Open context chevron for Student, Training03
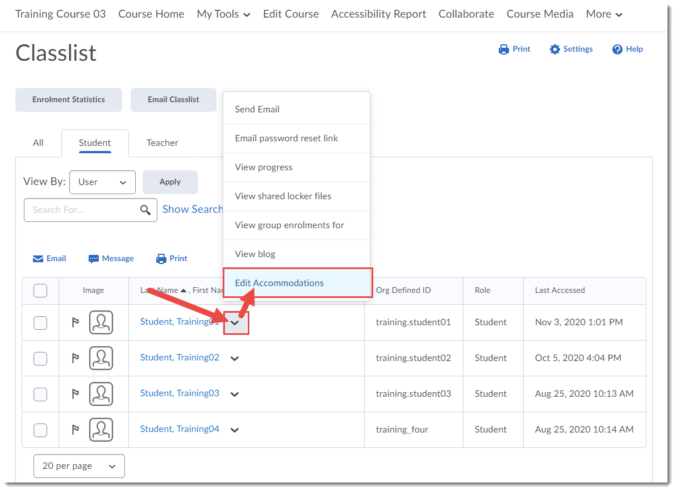The image size is (676, 491). pos(235,394)
